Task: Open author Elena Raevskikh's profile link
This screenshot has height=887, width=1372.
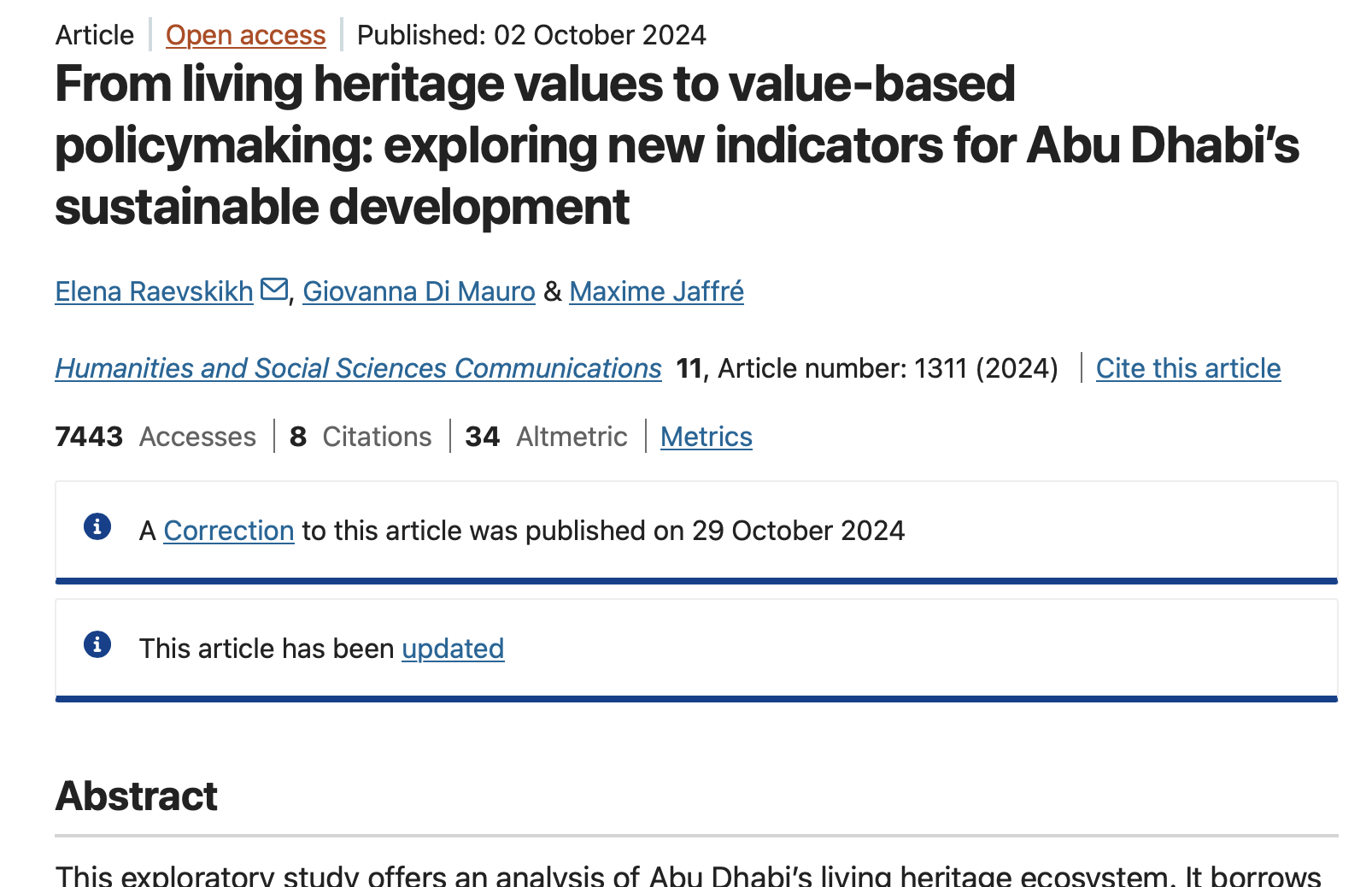Action: point(154,291)
